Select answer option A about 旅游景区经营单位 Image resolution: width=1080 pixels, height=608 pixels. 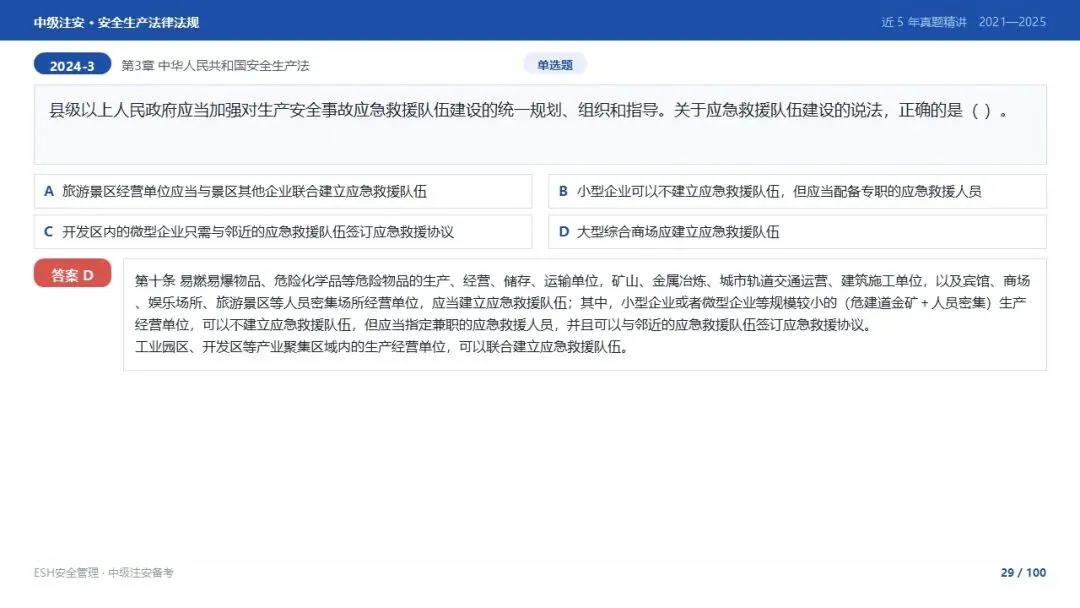[x=283, y=191]
